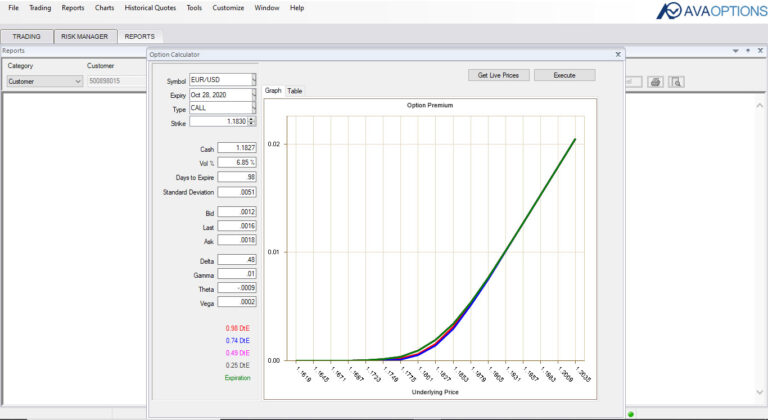Switch to the Table tab

[294, 91]
